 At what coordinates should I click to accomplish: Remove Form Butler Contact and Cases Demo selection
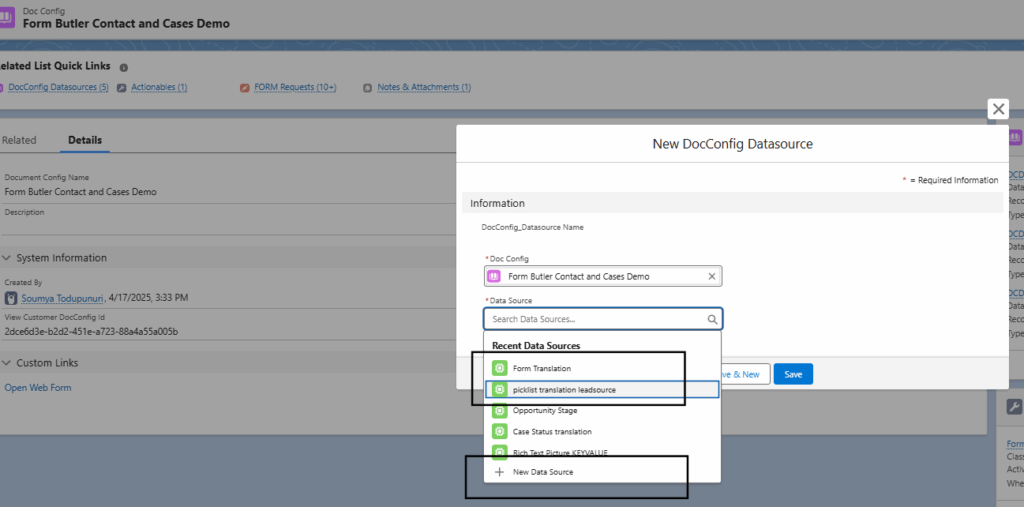[712, 276]
